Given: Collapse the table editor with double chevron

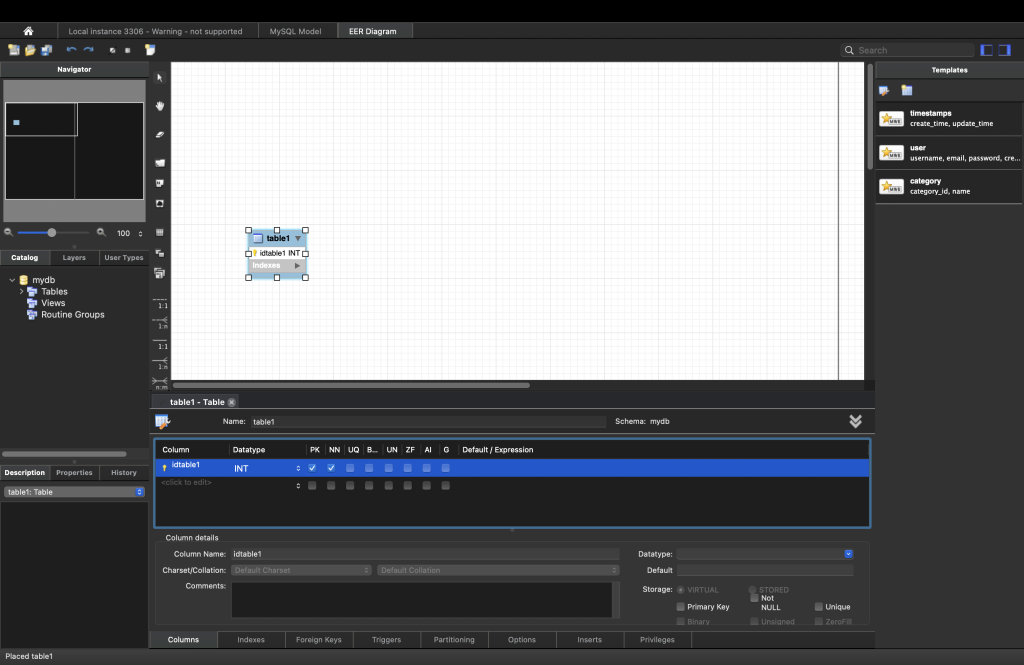Looking at the screenshot, I should (855, 422).
